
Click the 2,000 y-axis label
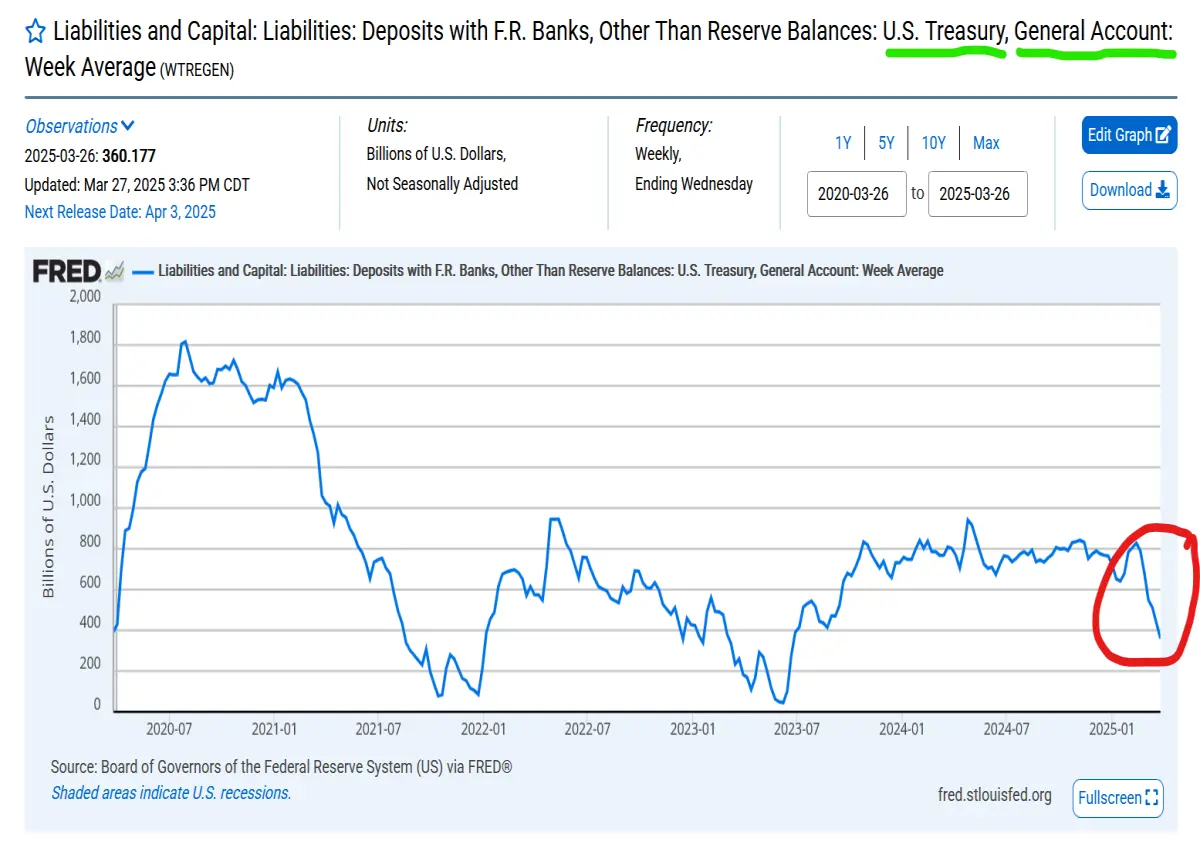point(85,297)
